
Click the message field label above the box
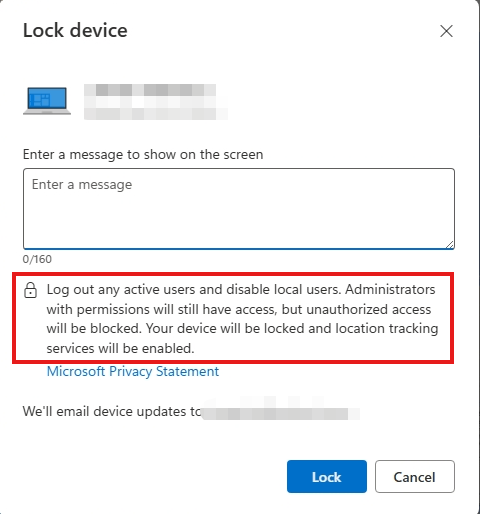(x=143, y=155)
